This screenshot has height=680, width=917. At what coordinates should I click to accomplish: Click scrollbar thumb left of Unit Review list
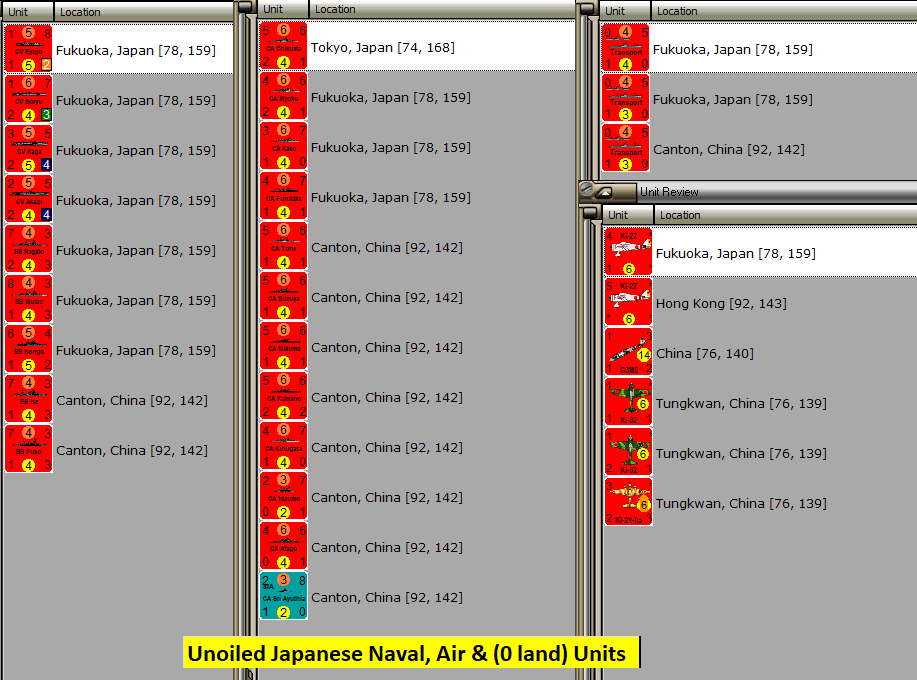coord(590,213)
